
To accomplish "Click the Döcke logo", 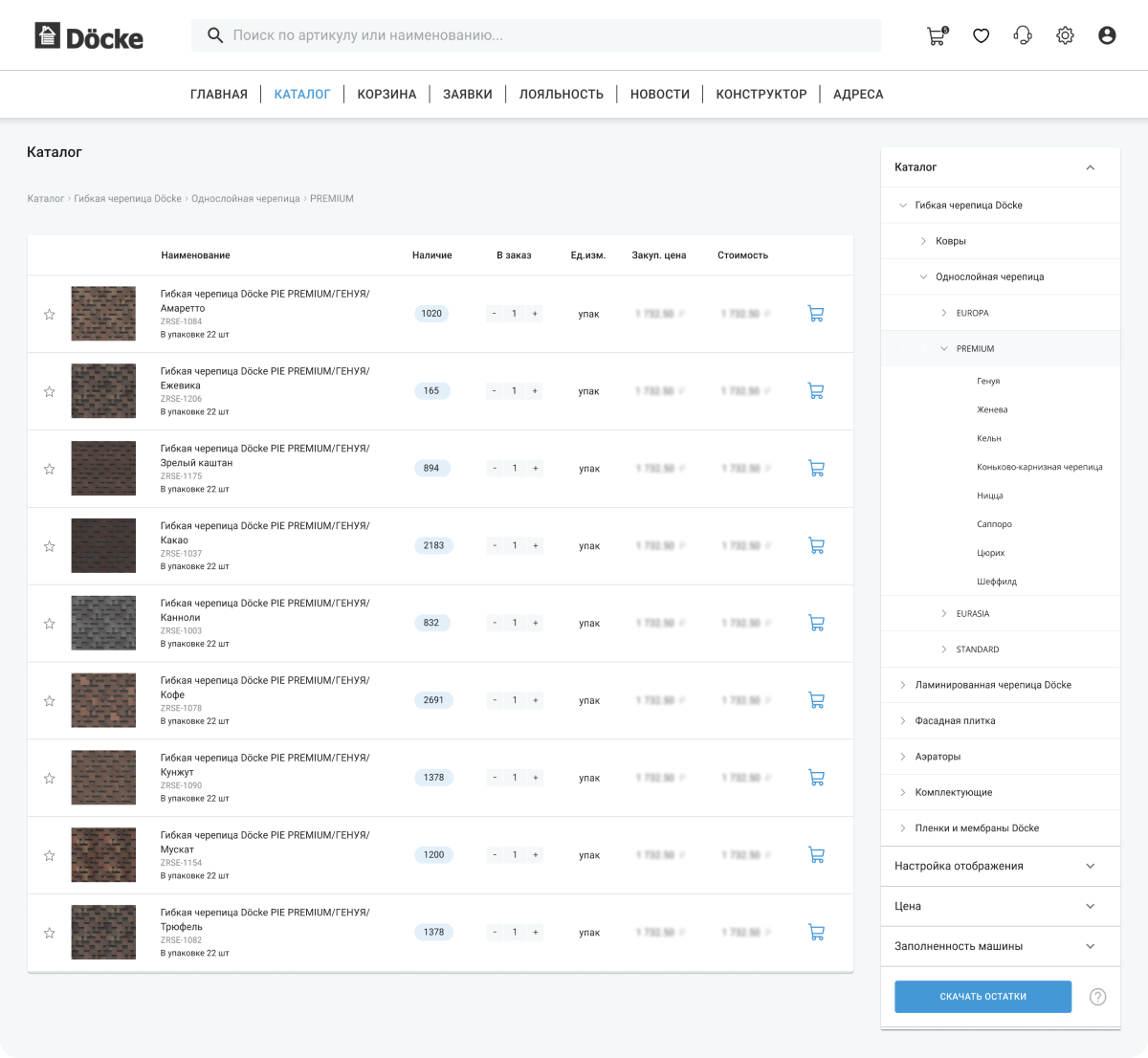I will [x=89, y=36].
